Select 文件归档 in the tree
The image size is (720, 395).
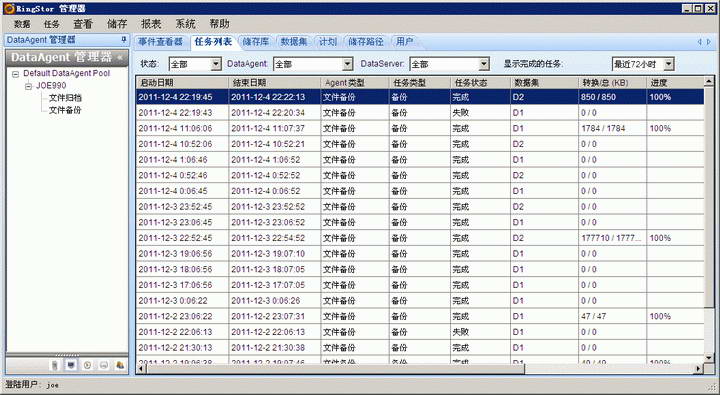(65, 98)
